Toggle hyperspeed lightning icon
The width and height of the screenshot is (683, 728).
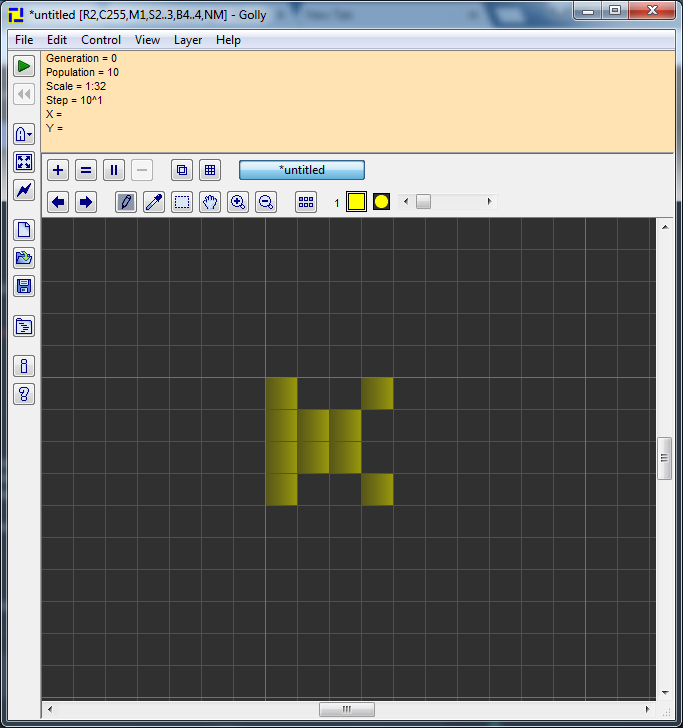(x=24, y=190)
